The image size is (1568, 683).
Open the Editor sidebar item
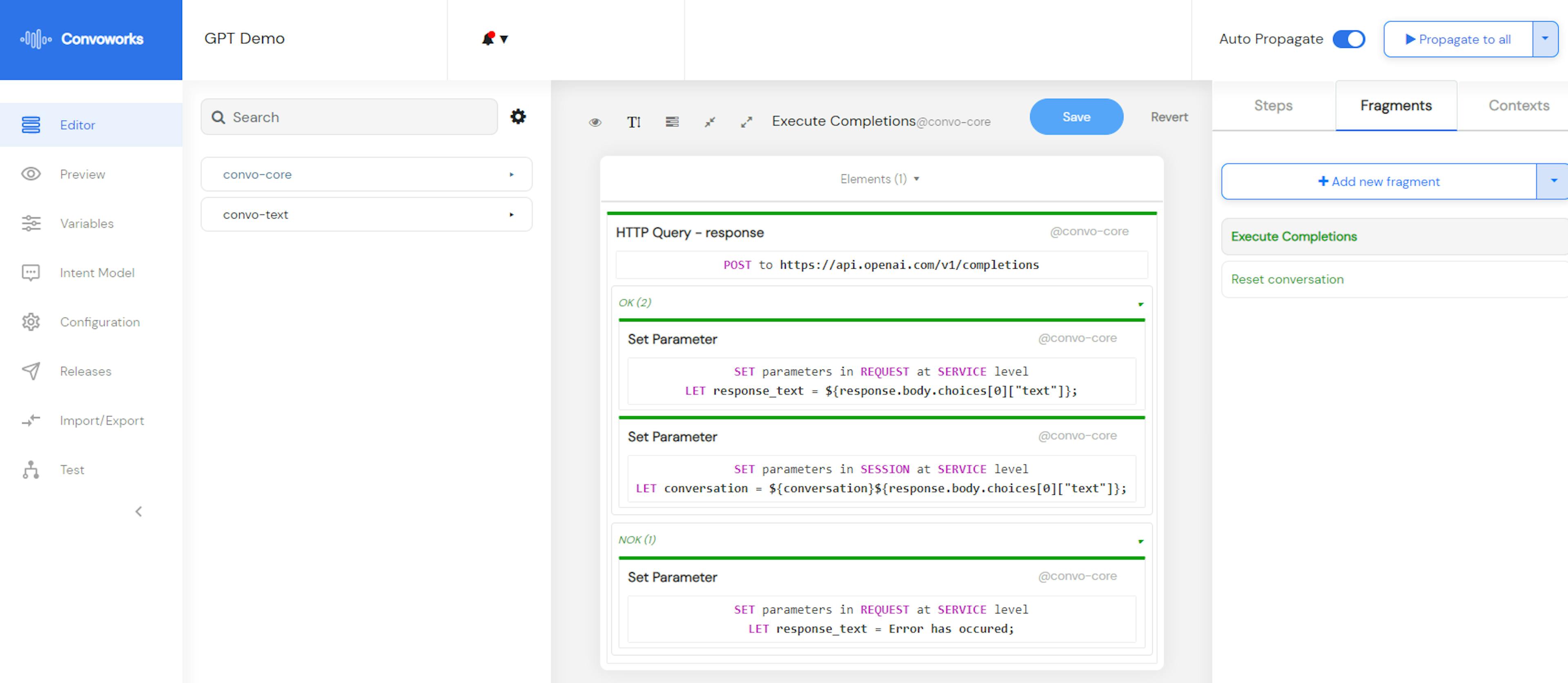91,125
